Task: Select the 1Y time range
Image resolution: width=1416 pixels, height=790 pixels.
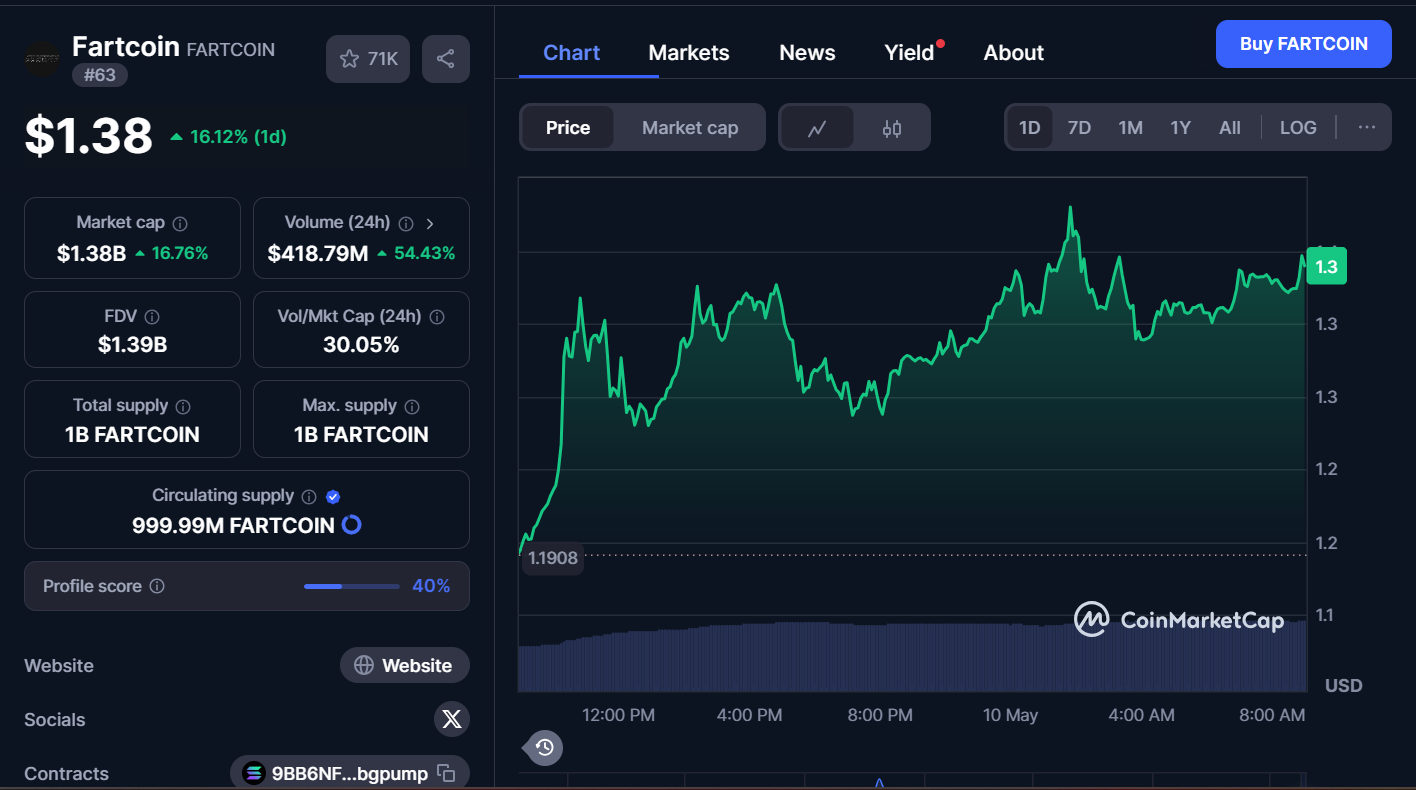Action: [x=1181, y=127]
